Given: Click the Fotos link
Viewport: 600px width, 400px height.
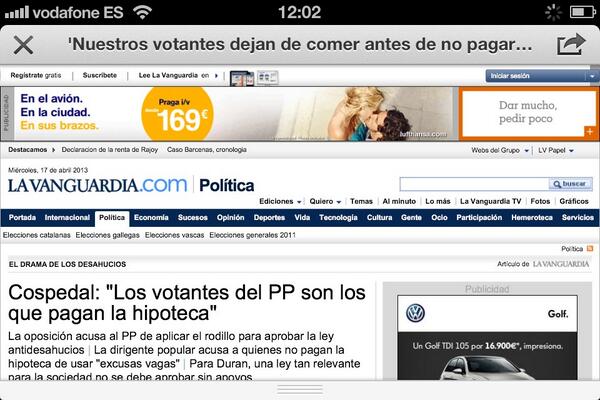Looking at the screenshot, I should coord(540,201).
